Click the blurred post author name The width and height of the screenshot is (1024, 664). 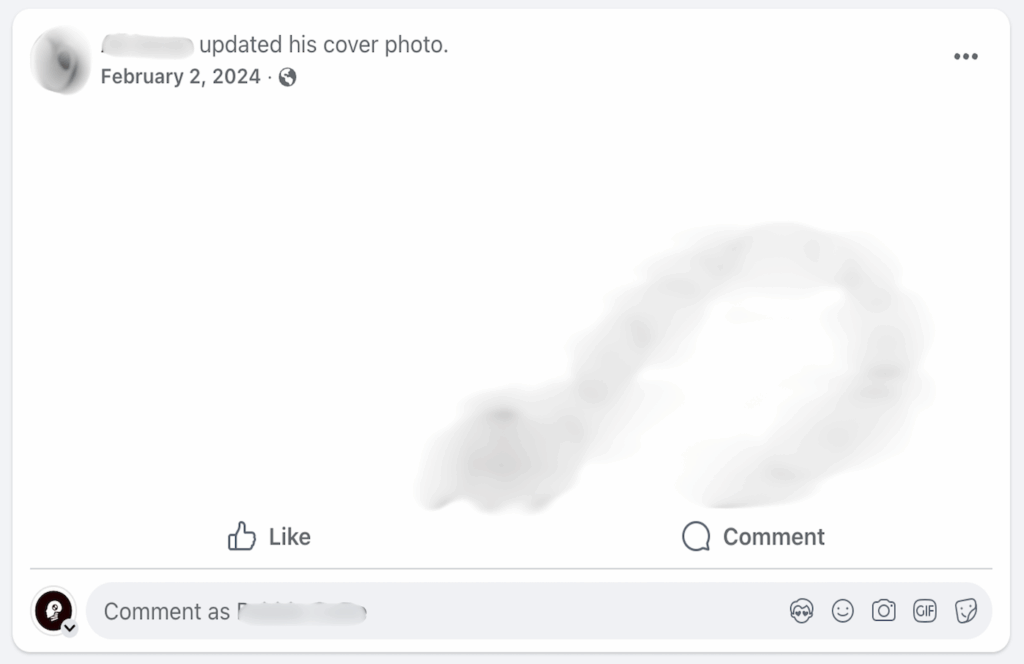pos(147,45)
